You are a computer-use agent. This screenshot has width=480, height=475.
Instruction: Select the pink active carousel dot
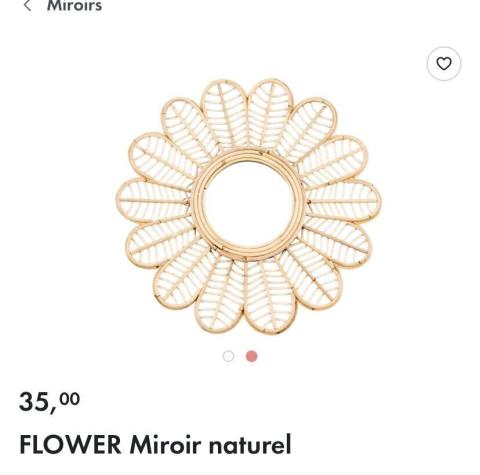[x=252, y=356]
